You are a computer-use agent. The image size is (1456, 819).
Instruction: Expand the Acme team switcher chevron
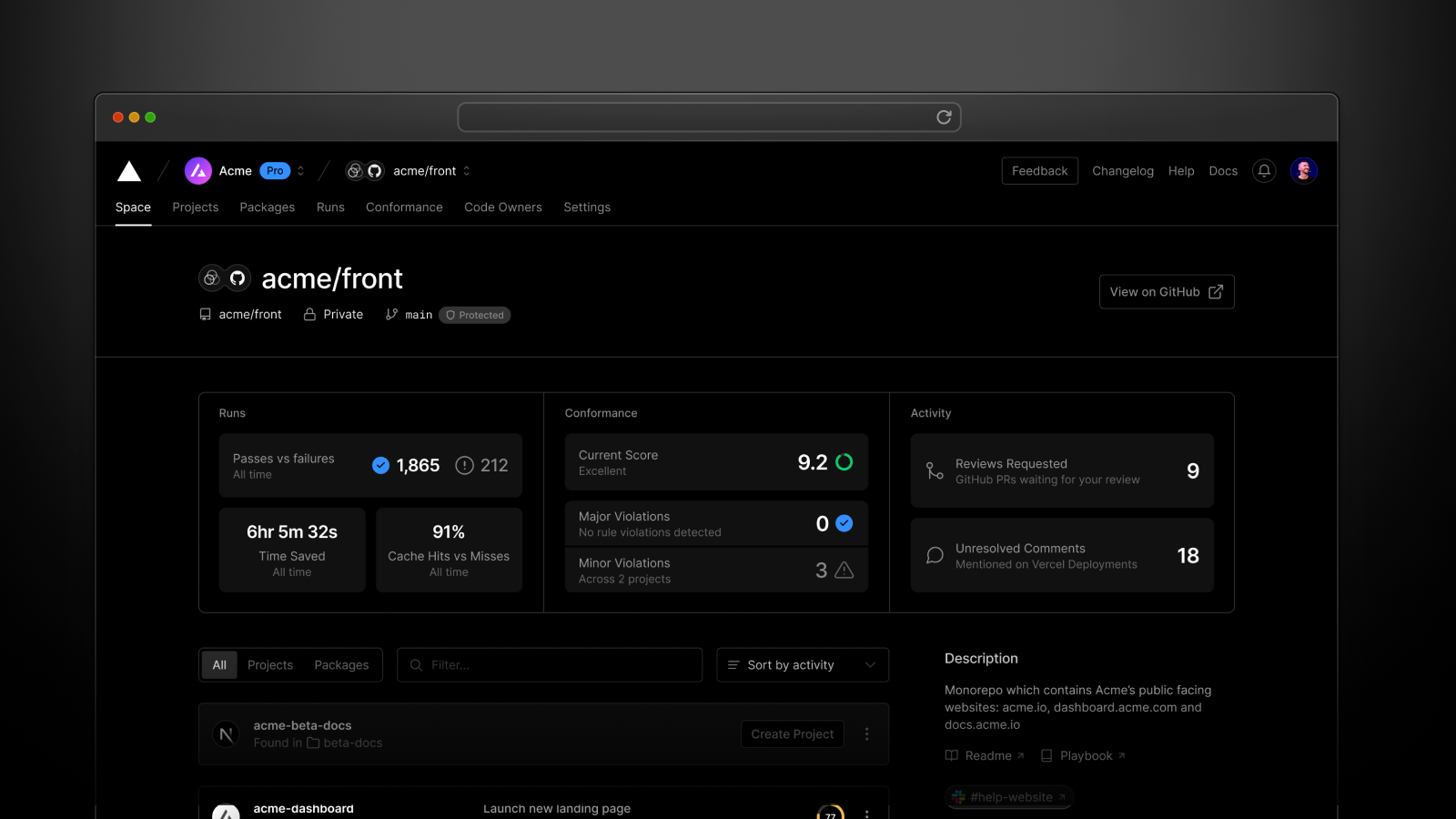click(300, 171)
